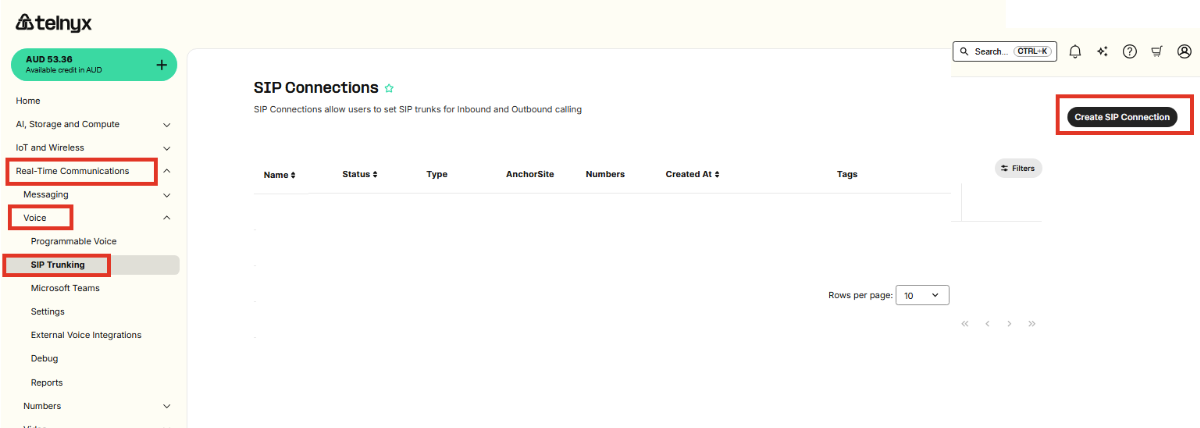Favorite SIP Connections with the star icon
Screen dimensions: 1200x428
coord(389,88)
